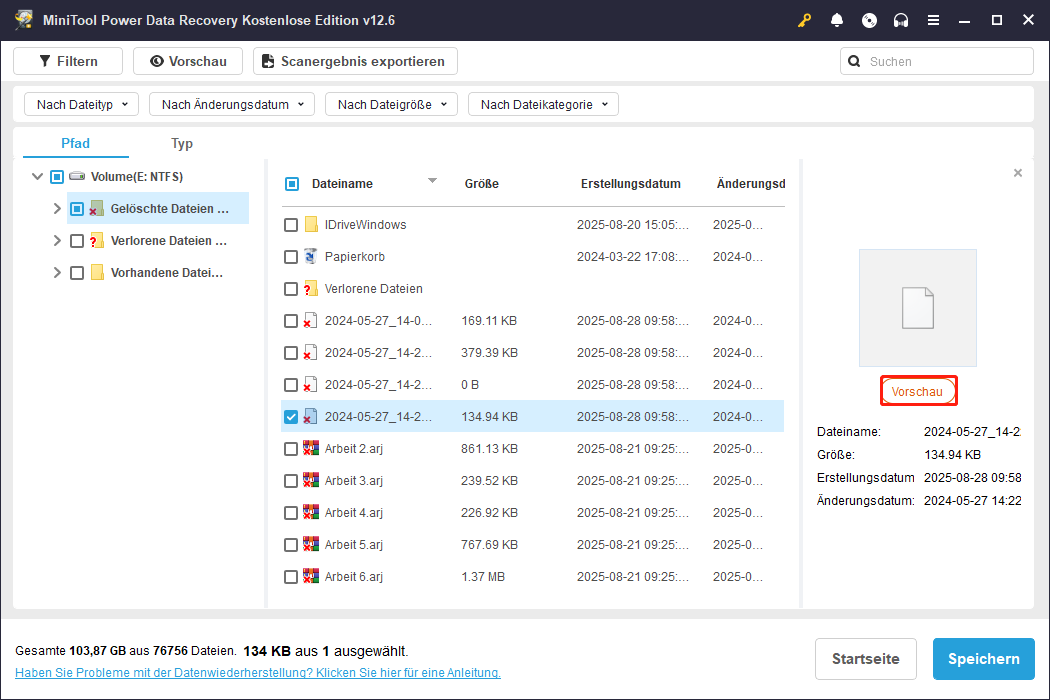This screenshot has width=1050, height=700.
Task: Check the Arbeit 2.arj checkbox
Action: (x=291, y=449)
